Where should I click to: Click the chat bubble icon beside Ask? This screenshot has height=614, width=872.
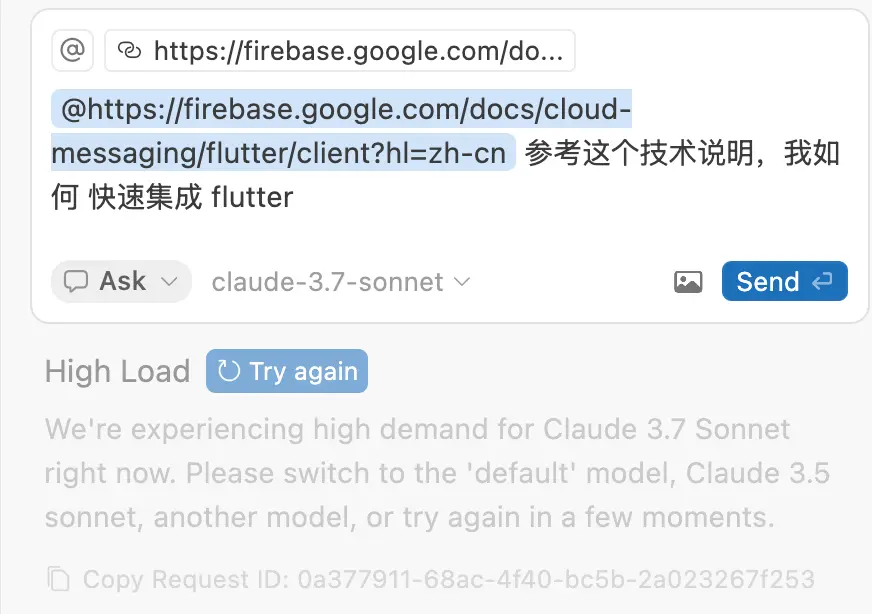coord(76,282)
